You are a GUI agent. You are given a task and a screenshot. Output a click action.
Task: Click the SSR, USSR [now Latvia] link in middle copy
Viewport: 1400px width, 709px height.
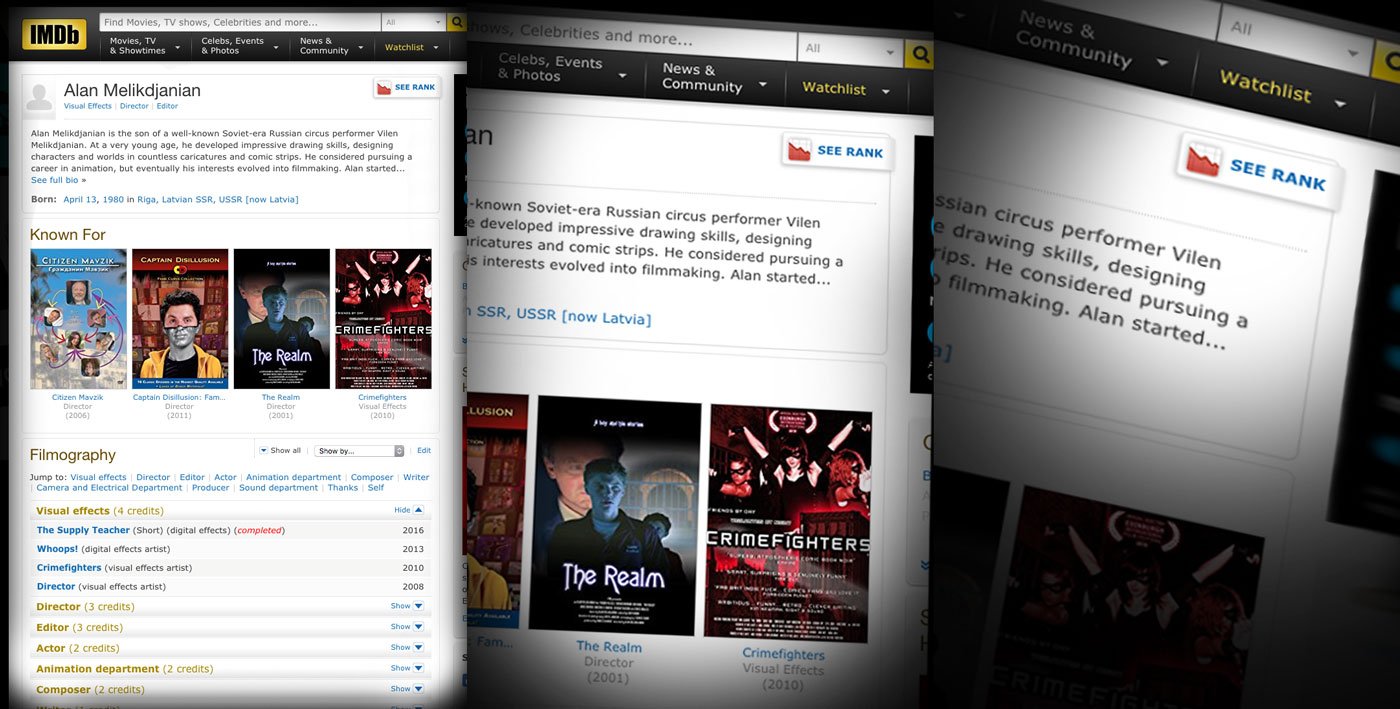click(x=562, y=315)
